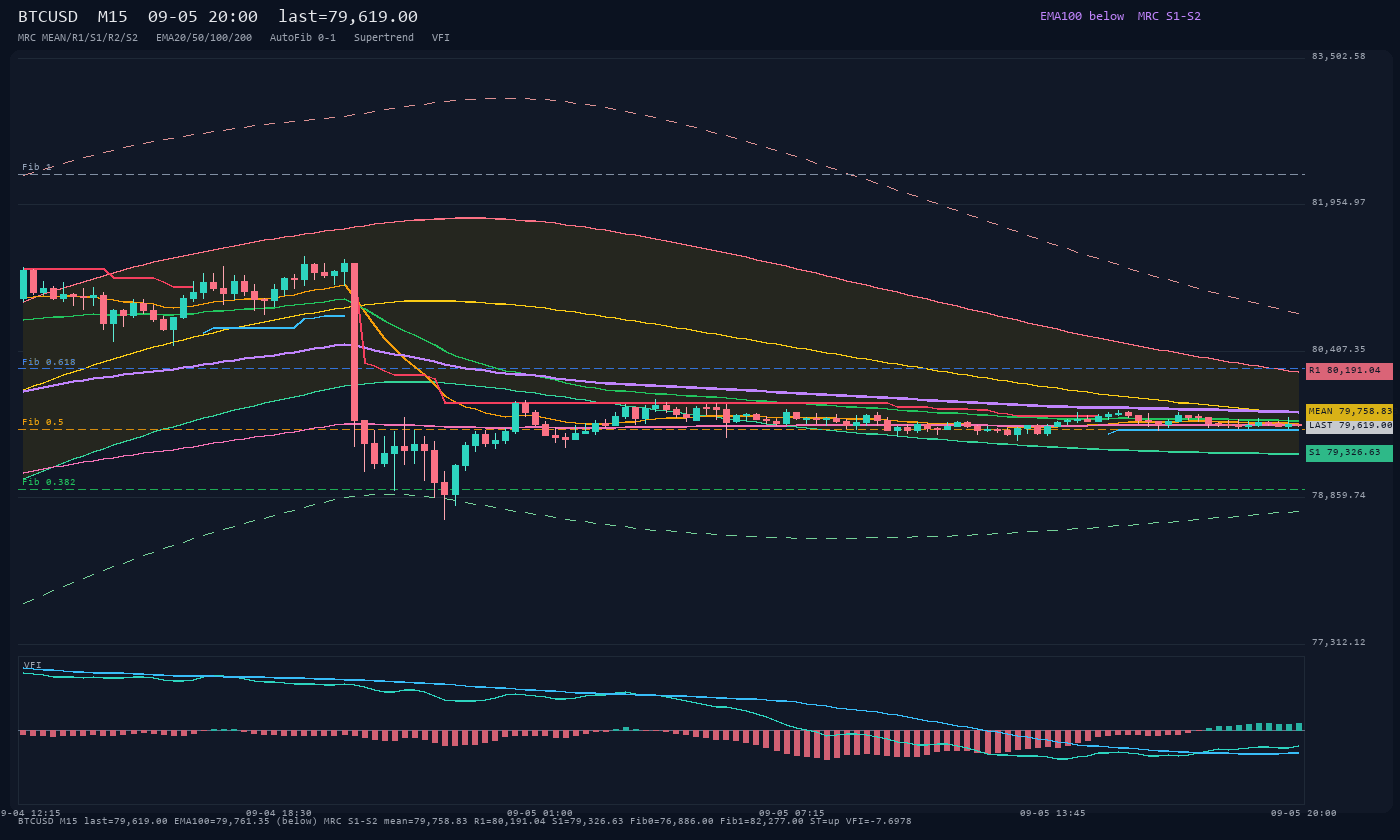The image size is (1400, 840).
Task: Click the purple EMA100 below status text
Action: coord(1082,16)
